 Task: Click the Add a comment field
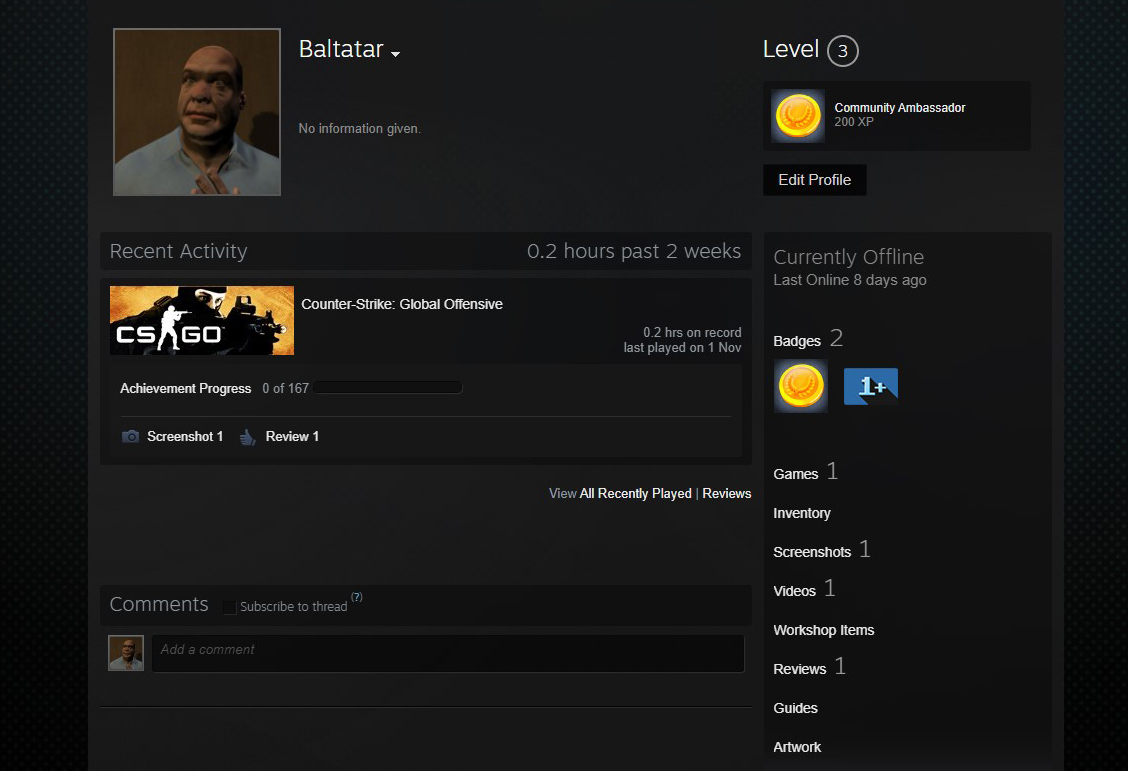(x=447, y=653)
